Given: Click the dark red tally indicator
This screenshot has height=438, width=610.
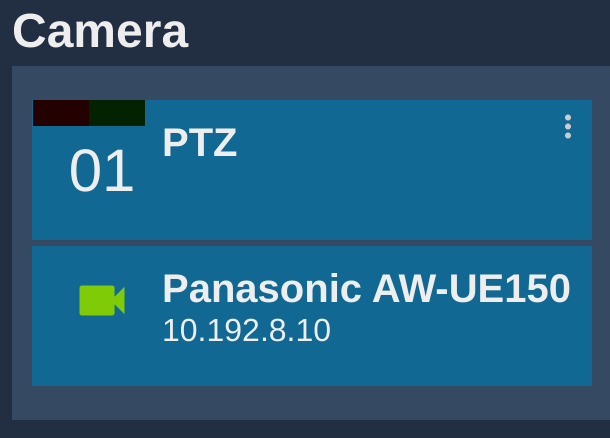Looking at the screenshot, I should pos(61,113).
